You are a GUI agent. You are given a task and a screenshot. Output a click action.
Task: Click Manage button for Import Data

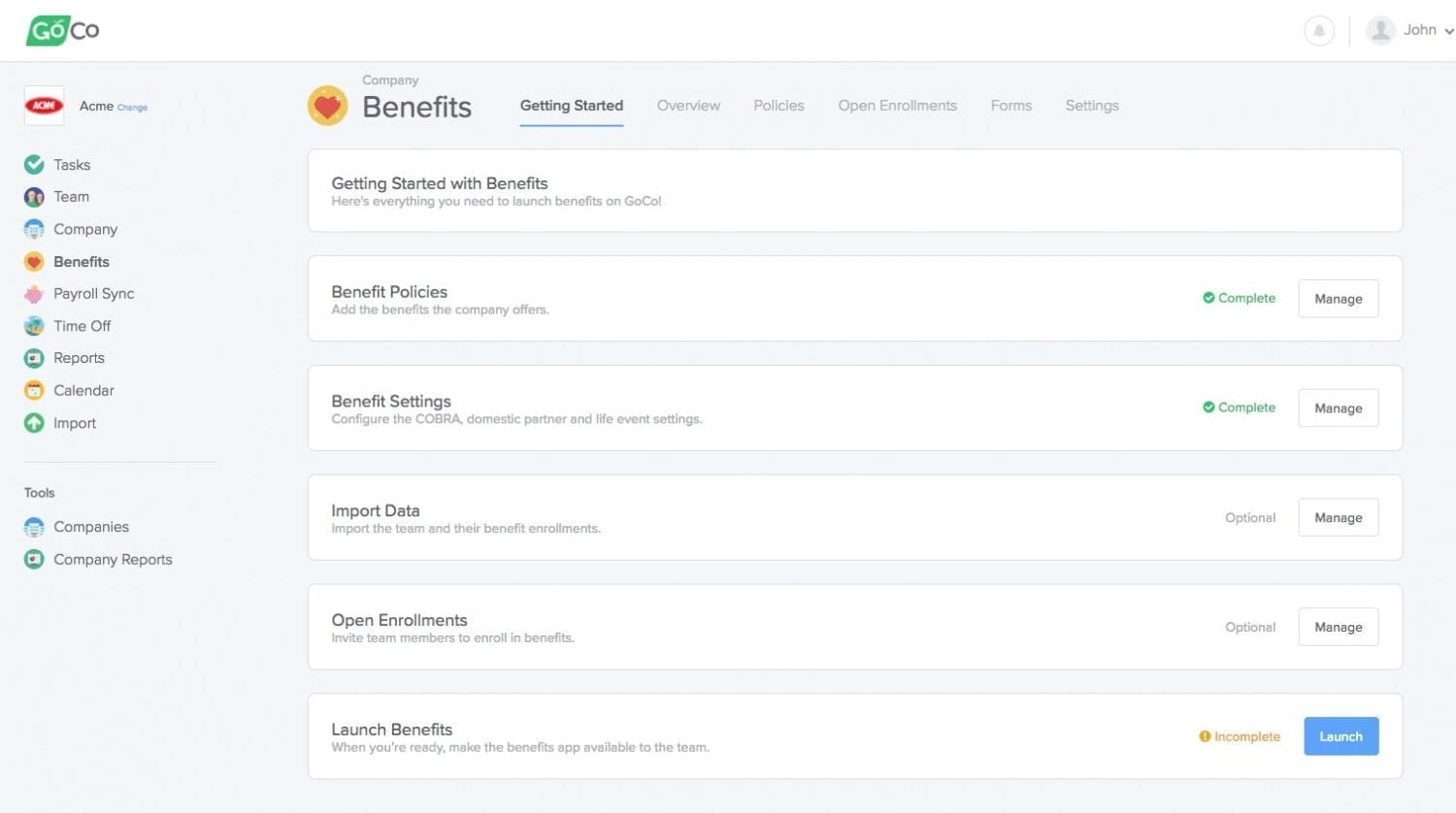(1338, 518)
